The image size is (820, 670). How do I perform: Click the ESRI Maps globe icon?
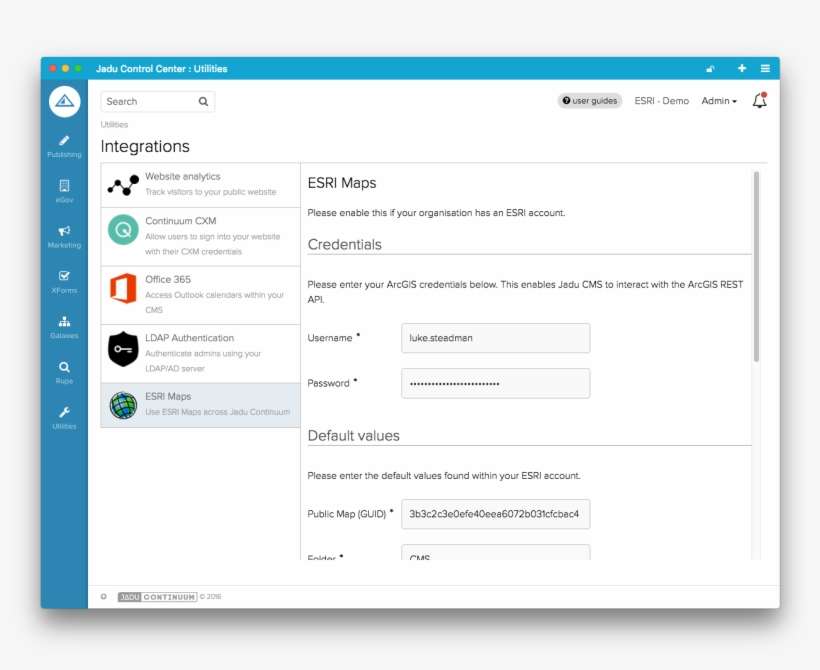pos(123,405)
